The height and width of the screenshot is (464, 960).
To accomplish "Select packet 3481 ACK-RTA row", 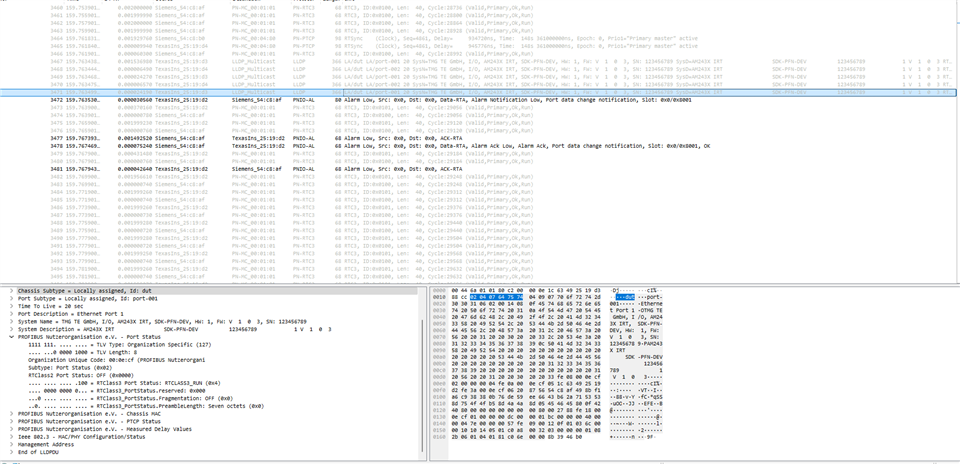I will pos(480,169).
